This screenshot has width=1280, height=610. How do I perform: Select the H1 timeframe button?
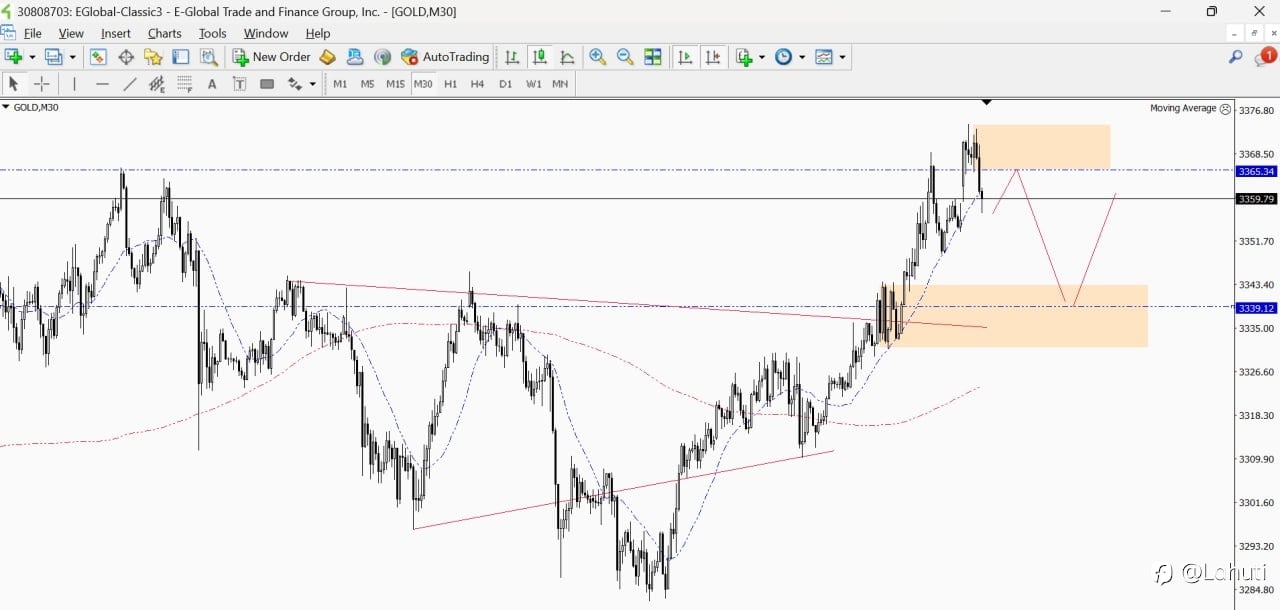(x=450, y=84)
